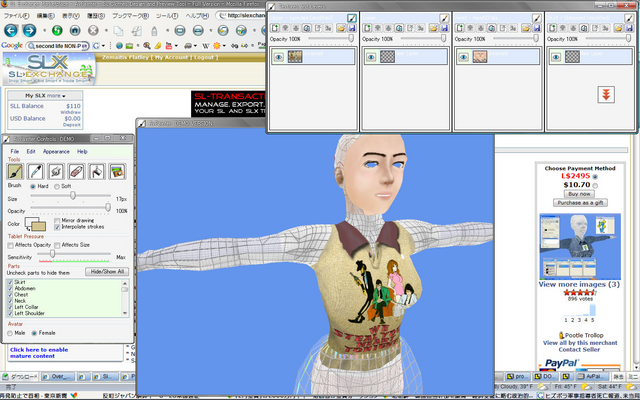
Task: Toggle eye visibility on Skirt panel layer
Action: [x=556, y=57]
